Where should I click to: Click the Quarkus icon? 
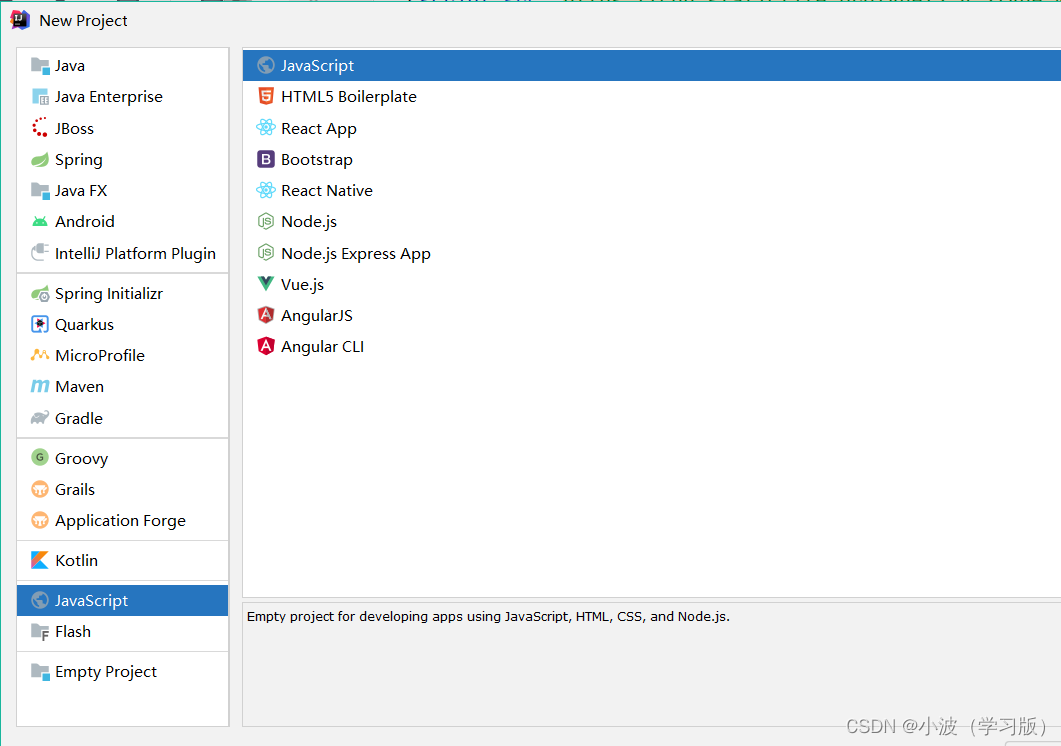[40, 324]
